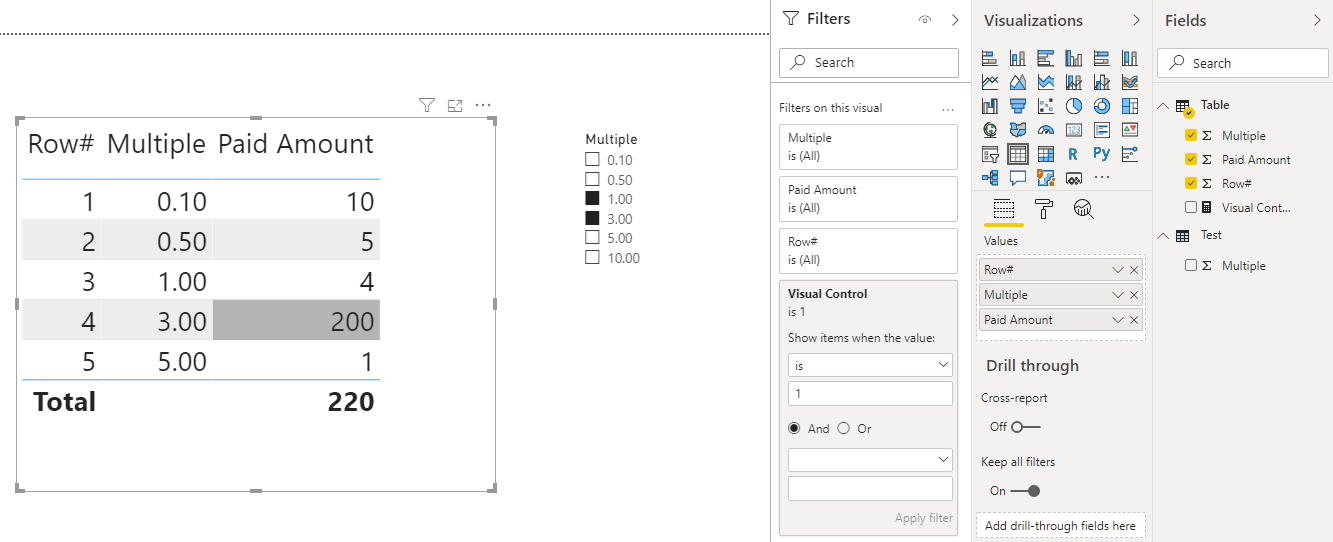This screenshot has width=1333, height=542.
Task: Select the clustered bar chart visual
Action: click(1046, 58)
